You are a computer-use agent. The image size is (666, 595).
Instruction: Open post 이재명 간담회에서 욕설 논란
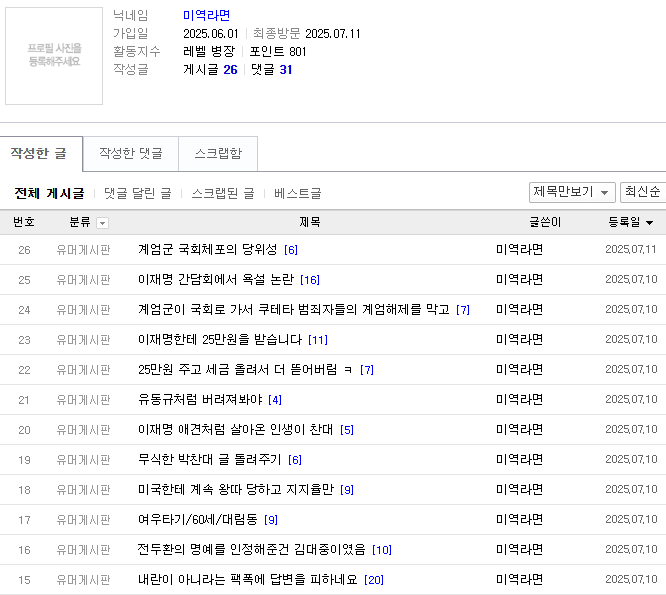tap(216, 279)
